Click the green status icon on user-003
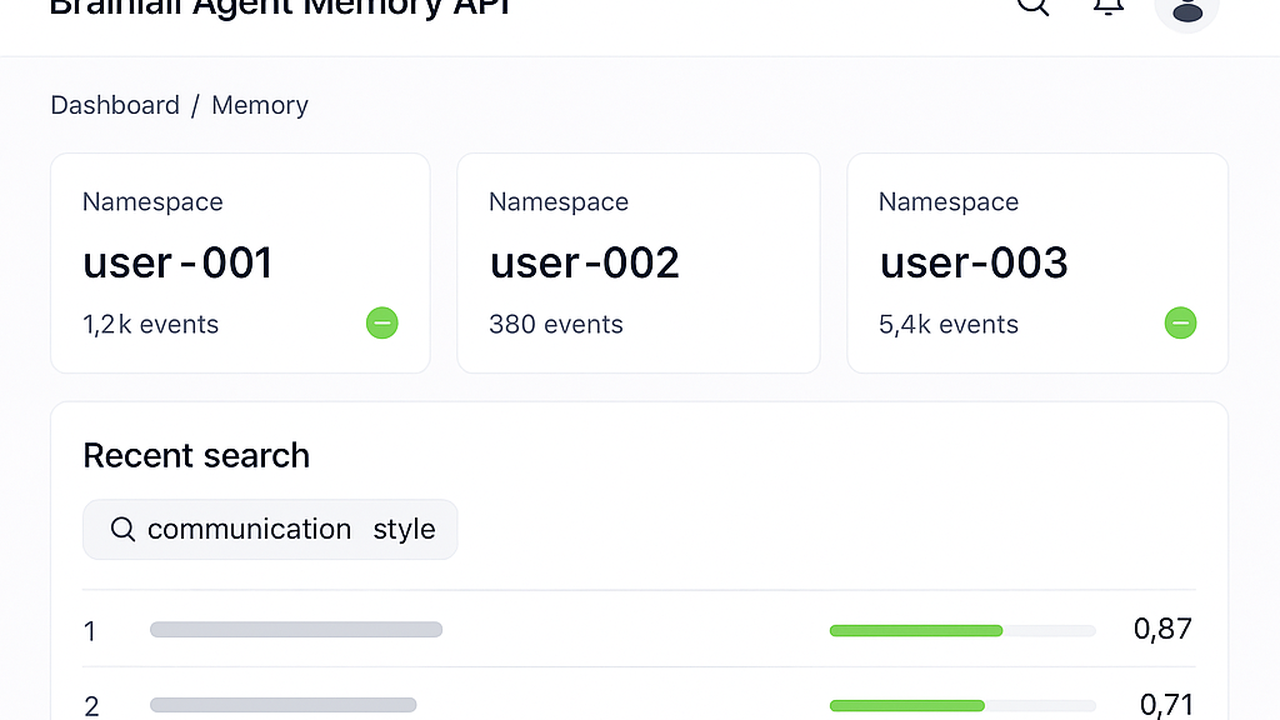This screenshot has width=1280, height=720. coord(1181,323)
